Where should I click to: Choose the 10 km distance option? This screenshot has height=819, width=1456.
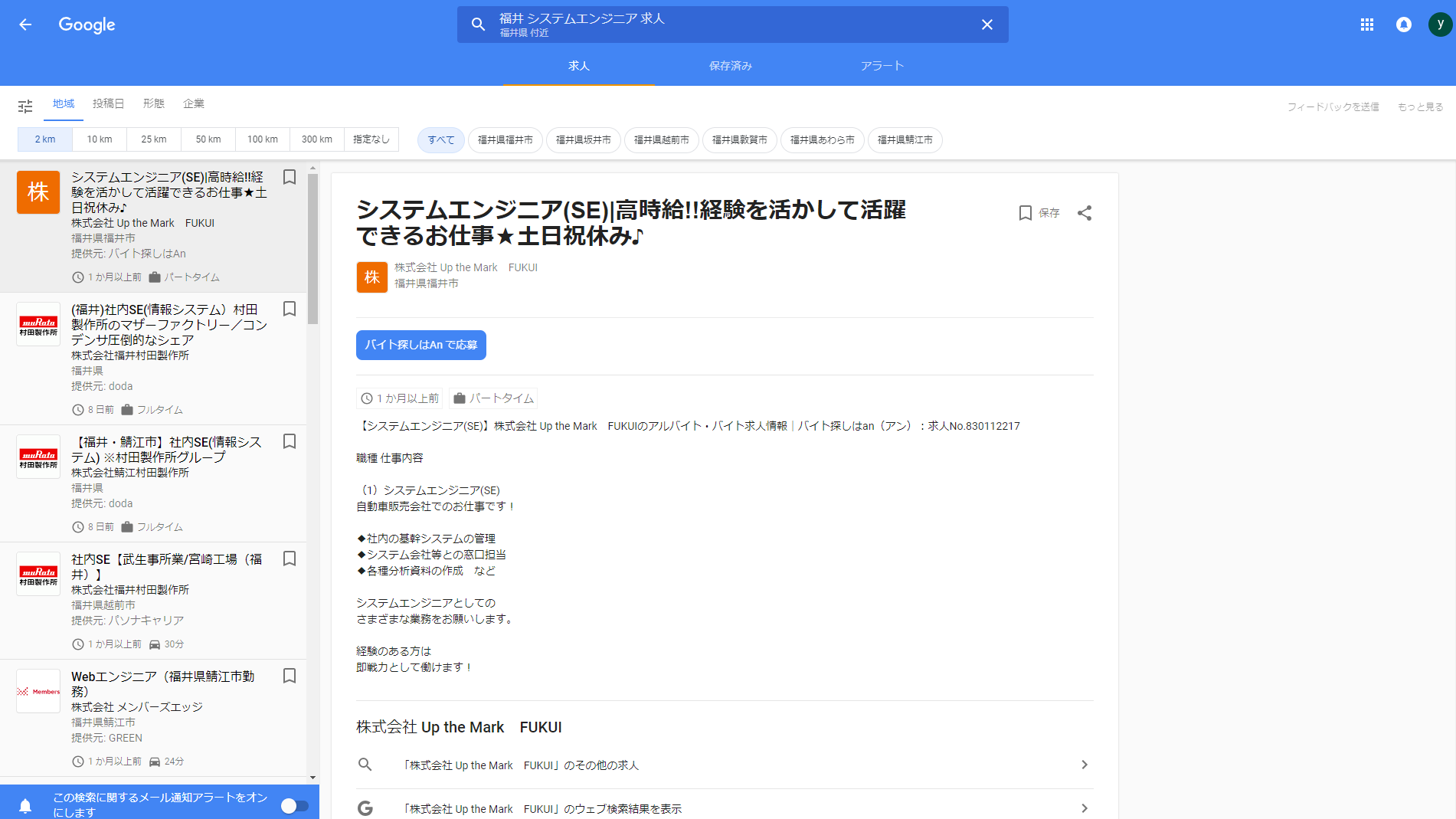(x=100, y=139)
